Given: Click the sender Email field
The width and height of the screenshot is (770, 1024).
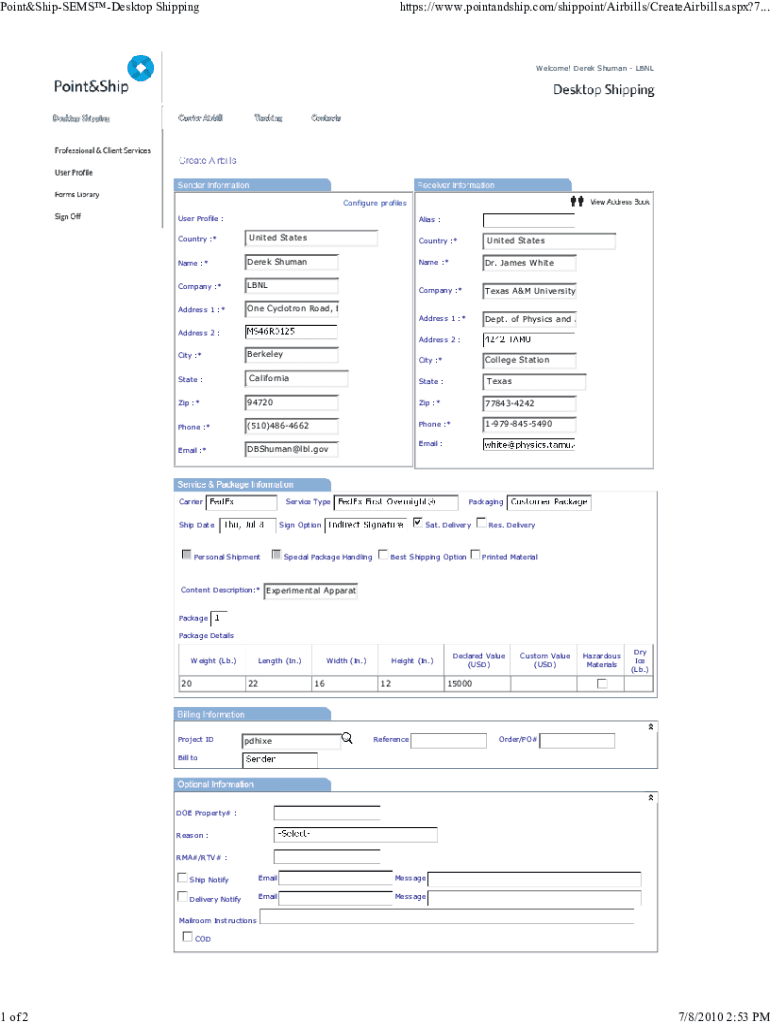Looking at the screenshot, I should [x=291, y=449].
